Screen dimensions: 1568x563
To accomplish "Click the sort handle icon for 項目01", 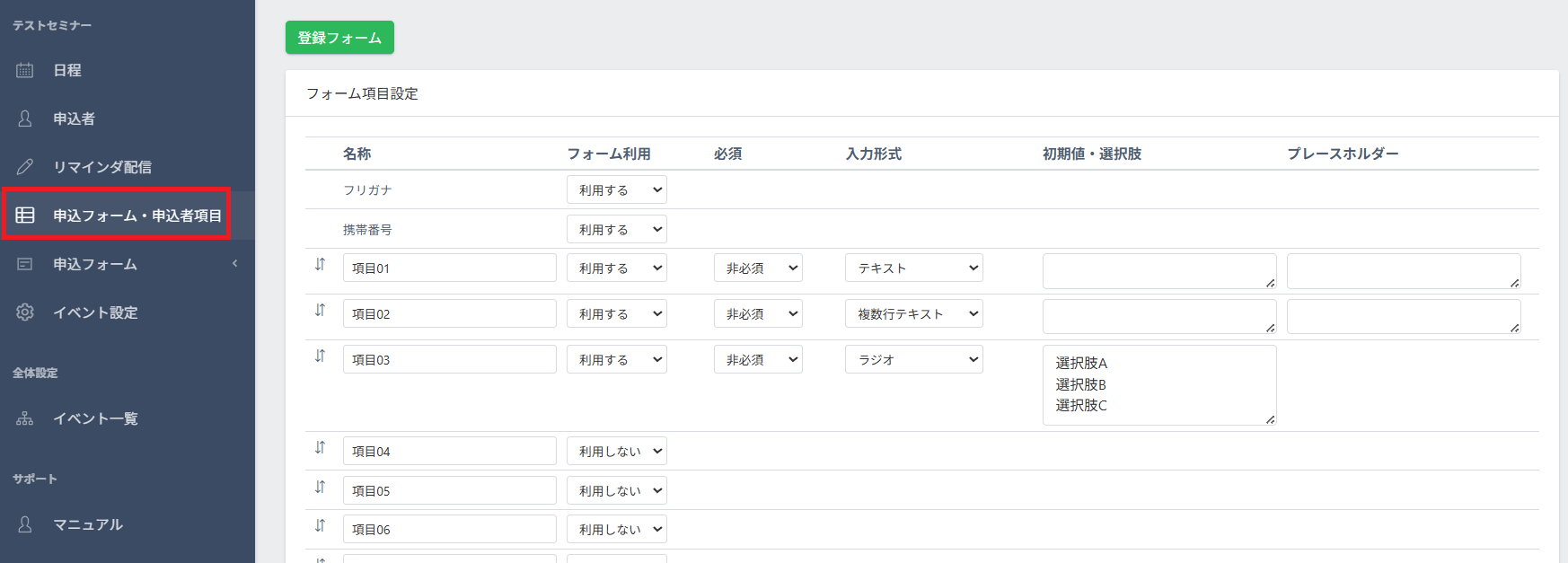I will 320,265.
